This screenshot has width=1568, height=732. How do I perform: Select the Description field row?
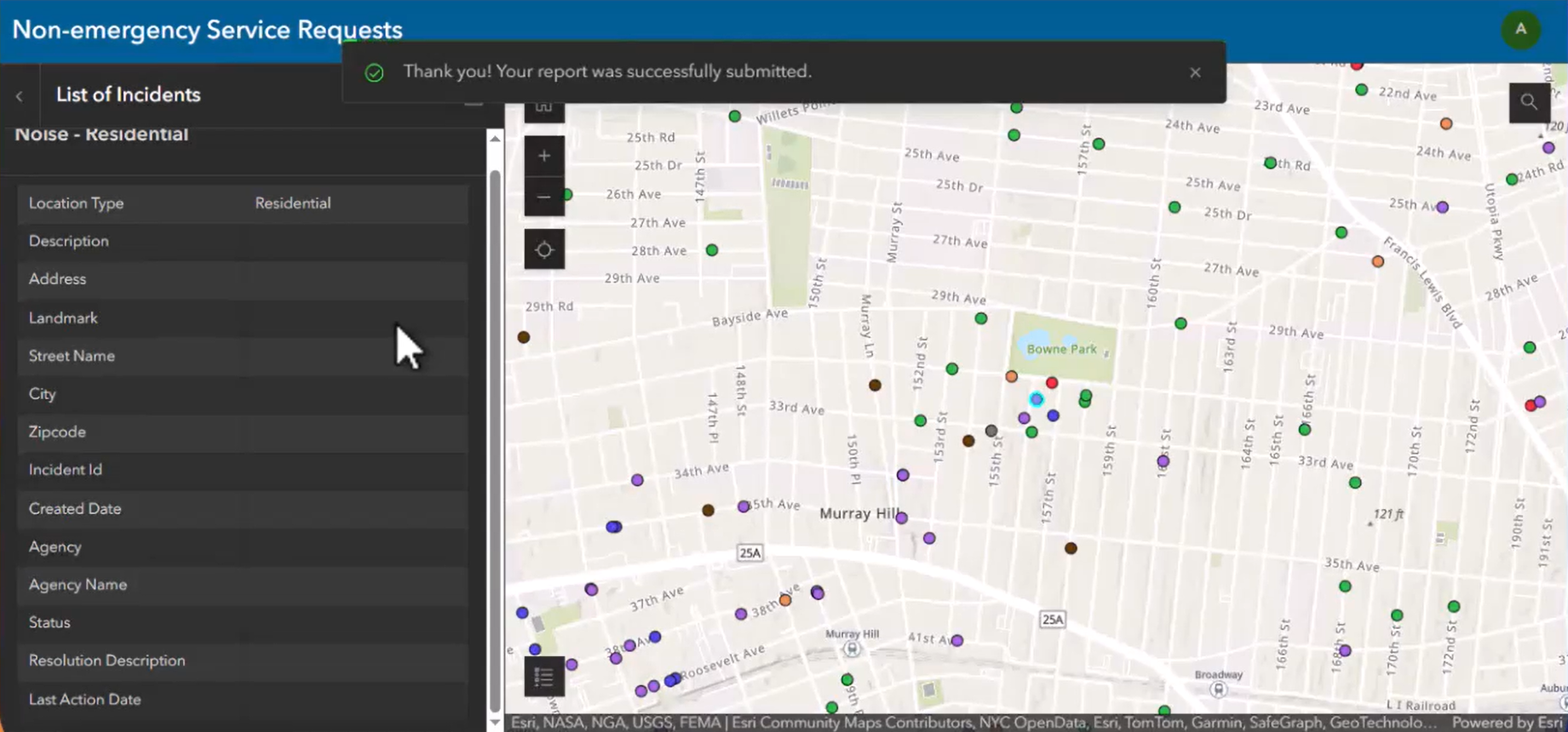(243, 241)
